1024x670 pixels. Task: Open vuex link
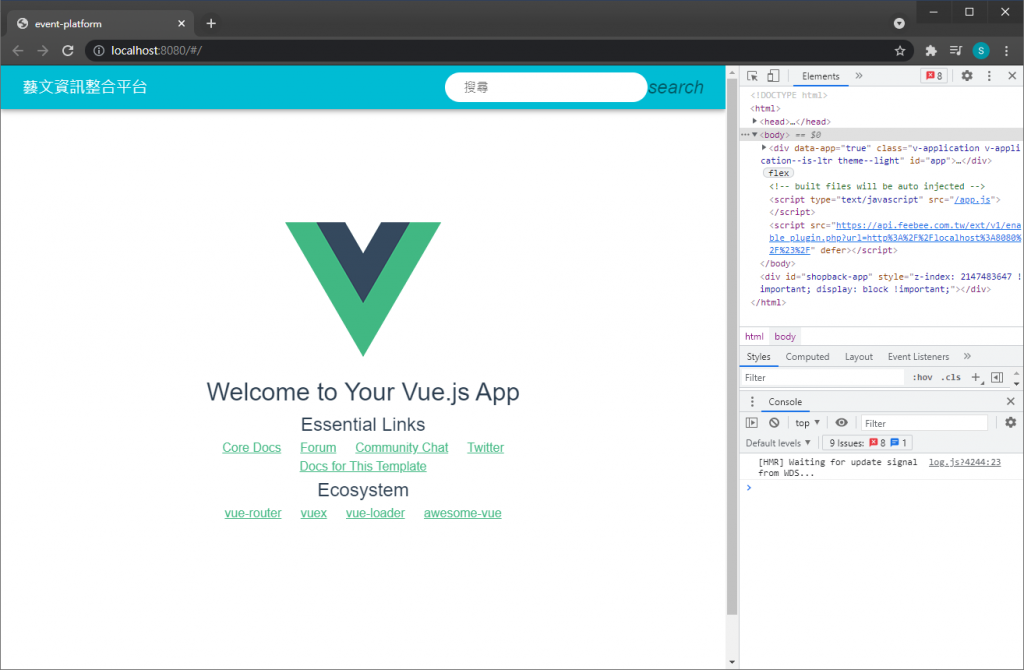pos(313,513)
